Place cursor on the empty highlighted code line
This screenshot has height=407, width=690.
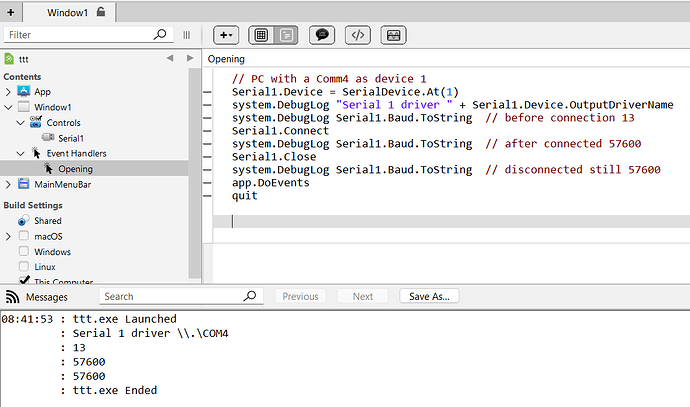[x=451, y=221]
